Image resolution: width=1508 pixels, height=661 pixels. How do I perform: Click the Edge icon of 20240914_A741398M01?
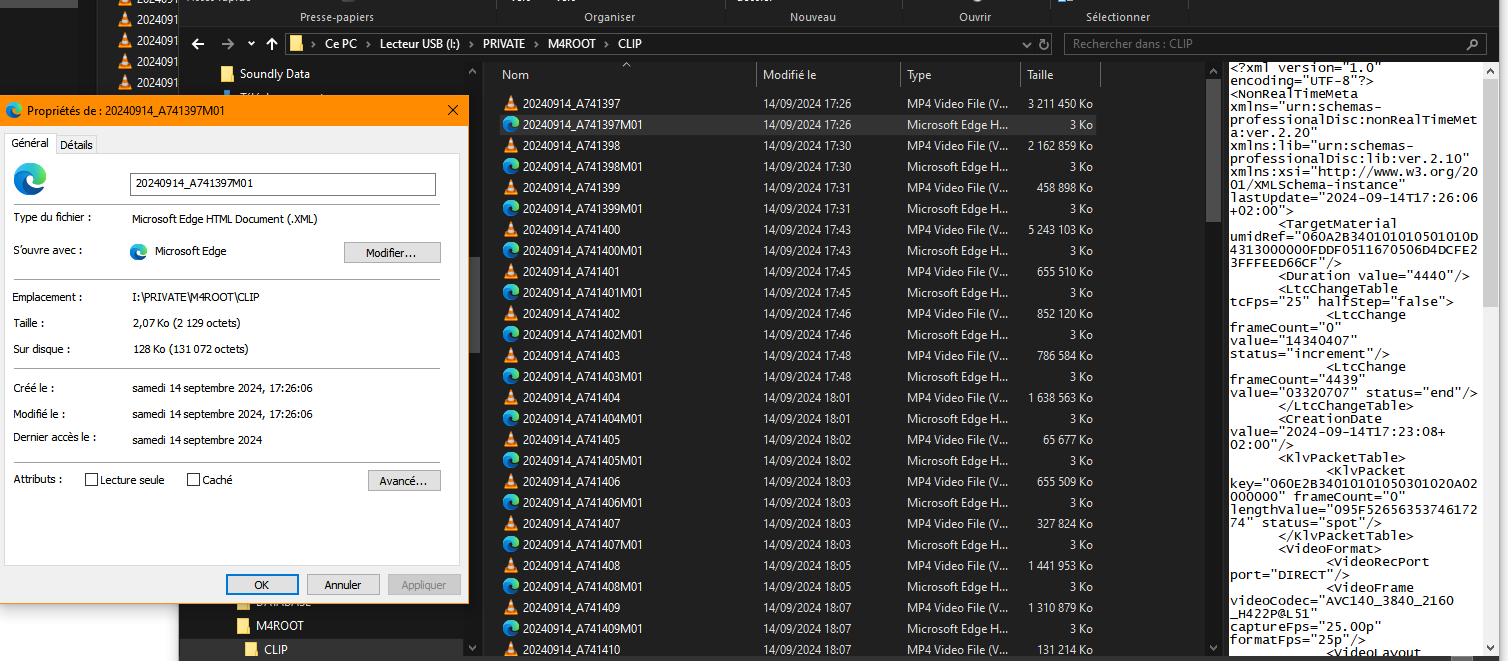tap(511, 166)
